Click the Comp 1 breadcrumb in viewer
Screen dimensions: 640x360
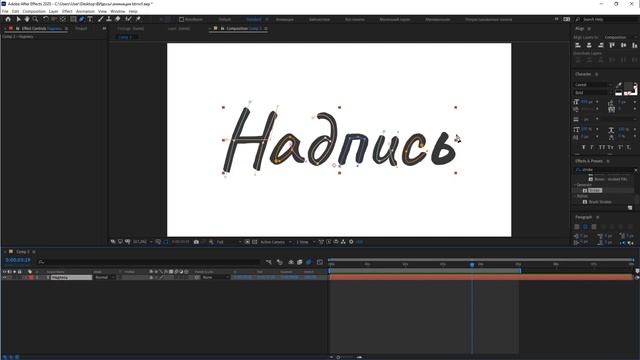[123, 37]
